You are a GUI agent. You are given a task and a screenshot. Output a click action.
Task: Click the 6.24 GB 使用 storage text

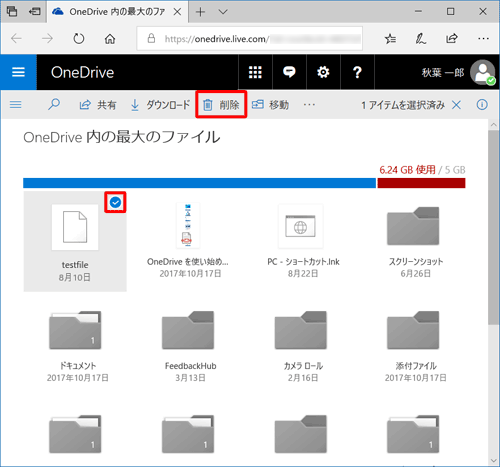click(x=407, y=170)
